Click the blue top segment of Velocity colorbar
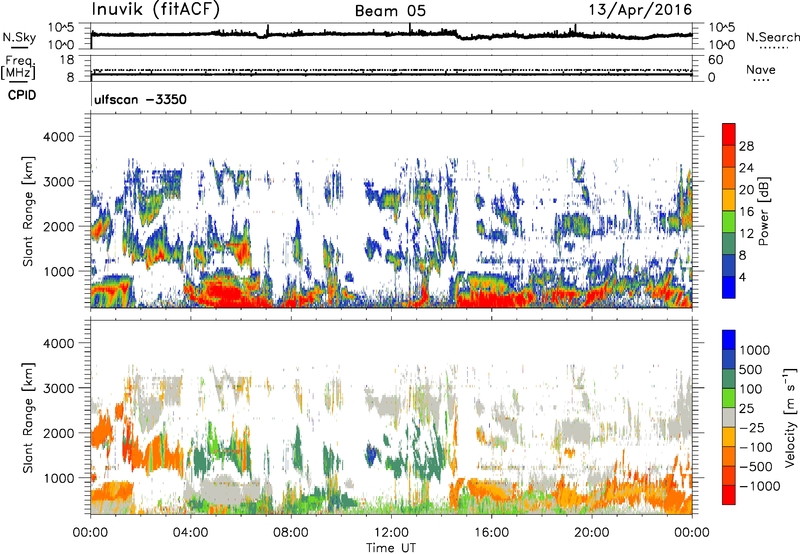The height and width of the screenshot is (554, 800). tap(729, 340)
